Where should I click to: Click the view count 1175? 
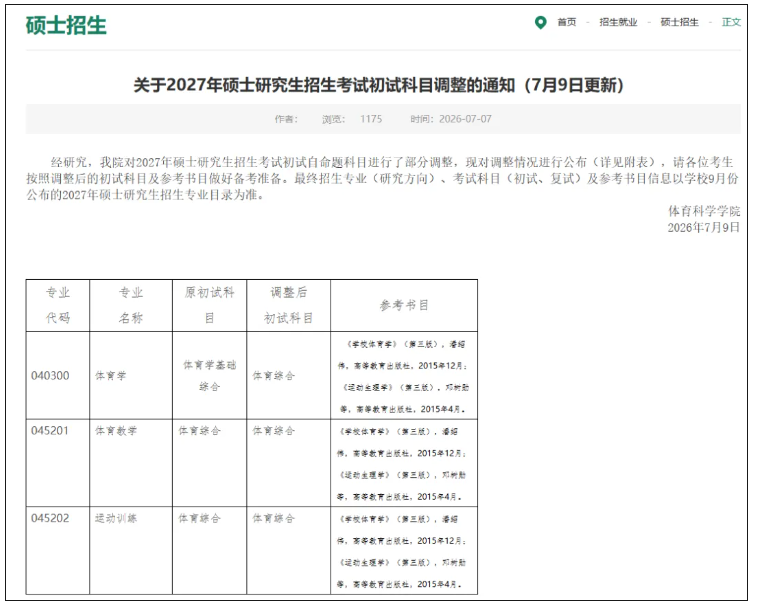(371, 119)
